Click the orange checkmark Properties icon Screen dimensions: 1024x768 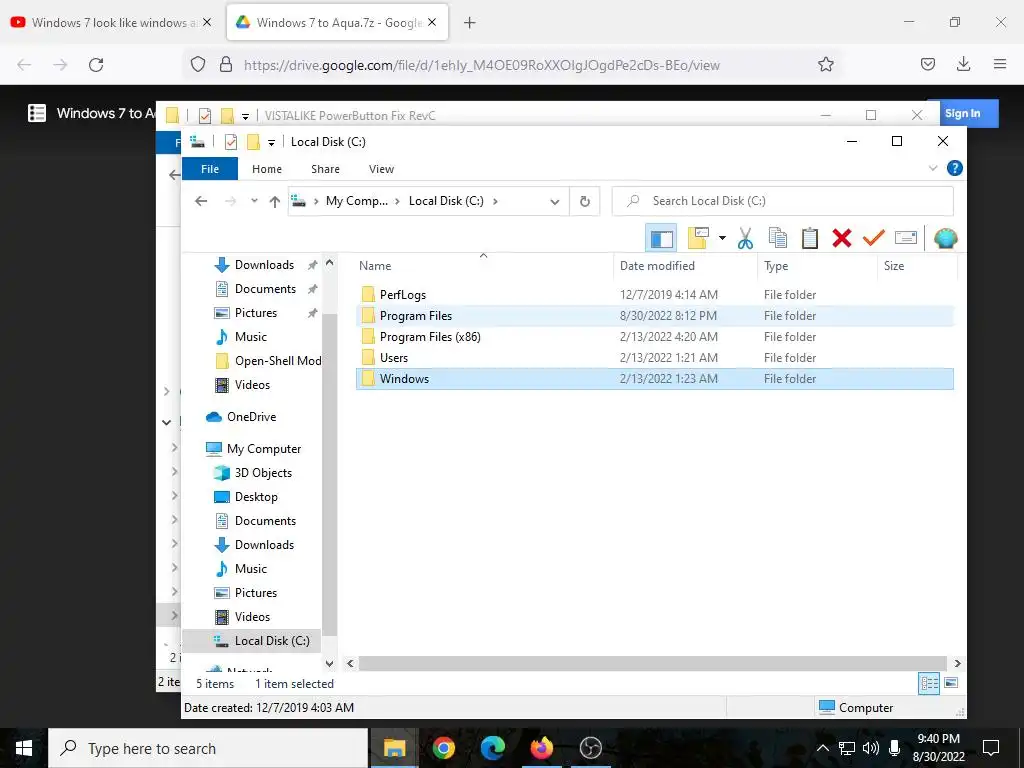point(873,238)
